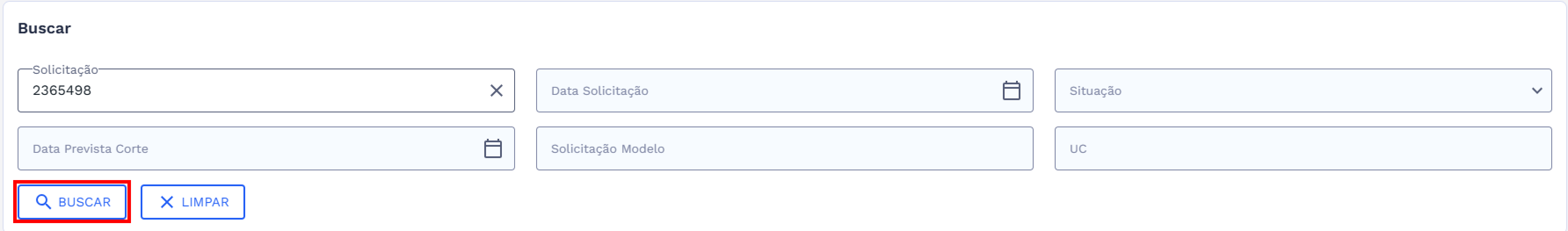The height and width of the screenshot is (231, 1568).
Task: Click the Buscar section heading
Action: (x=44, y=29)
